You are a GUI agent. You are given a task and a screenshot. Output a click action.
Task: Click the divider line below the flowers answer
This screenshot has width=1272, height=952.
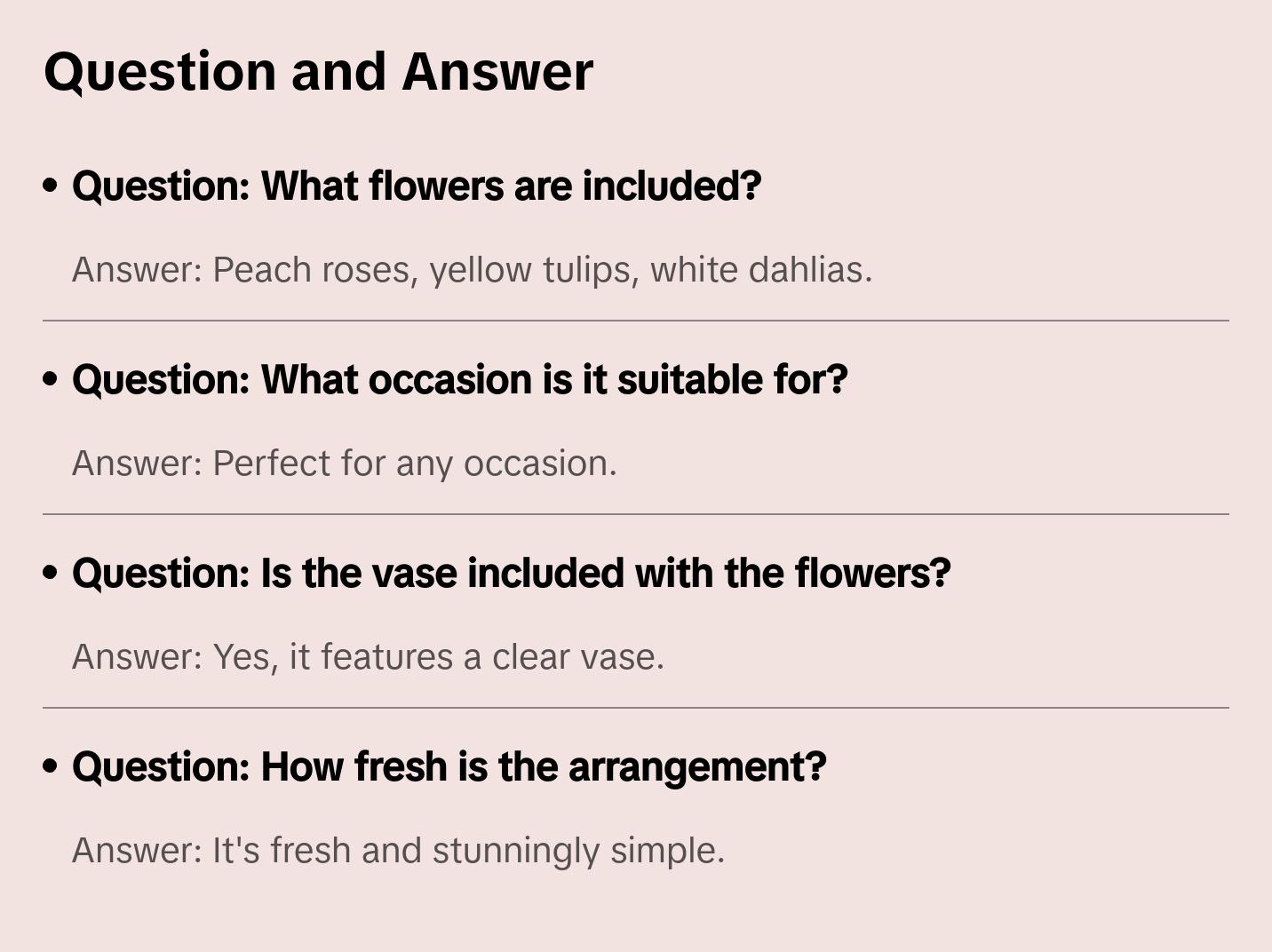pyautogui.click(x=636, y=321)
